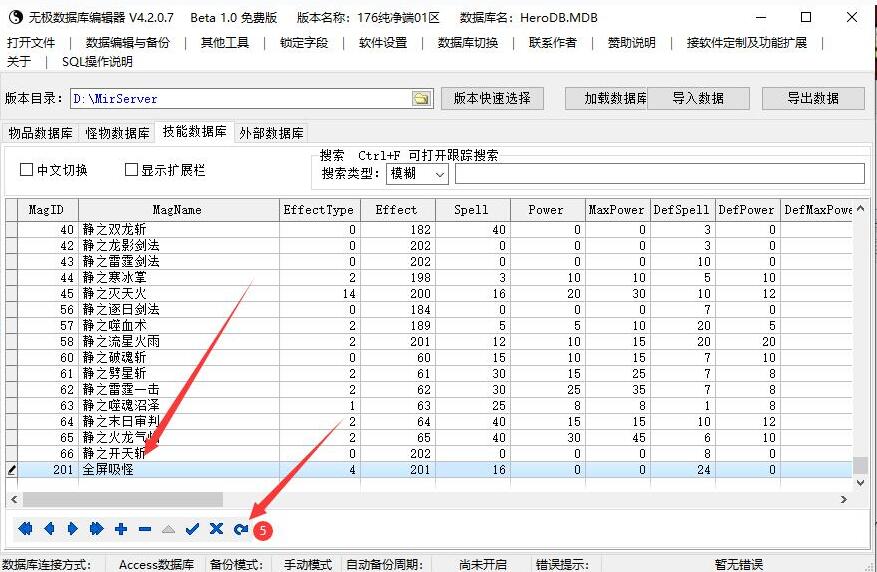Switch to the 怪物数据库 tab
This screenshot has height=572, width=877.
pos(117,133)
